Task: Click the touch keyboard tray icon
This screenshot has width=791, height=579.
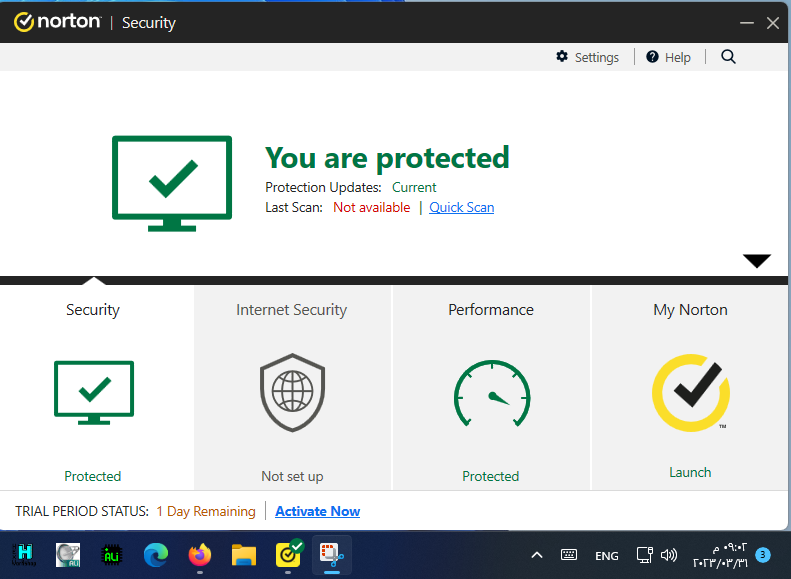Action: (569, 555)
